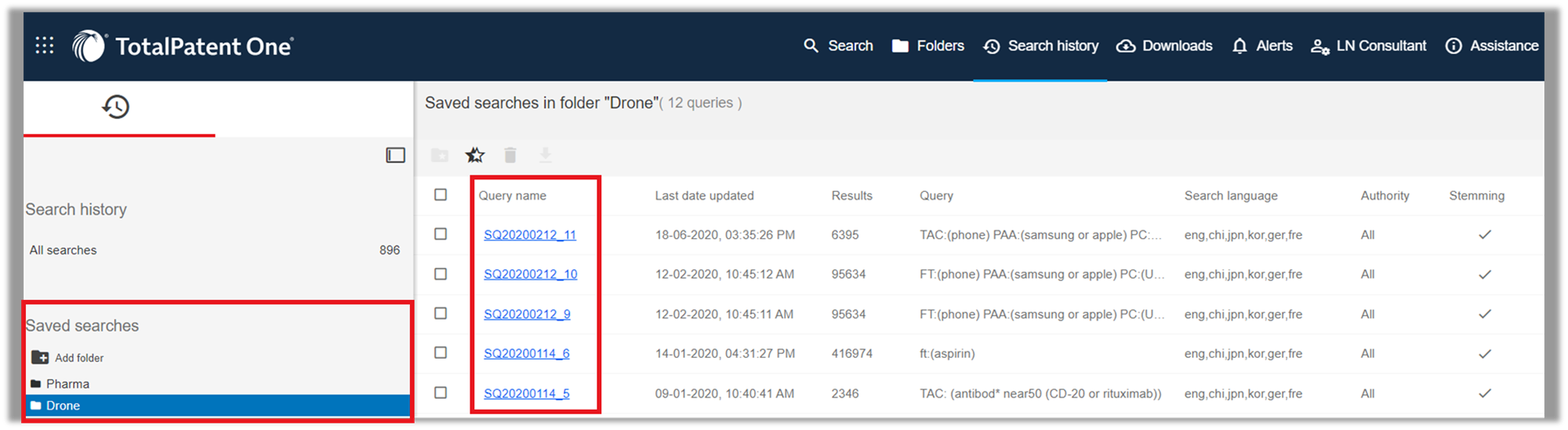The width and height of the screenshot is (1568, 430).
Task: Open query SQ20200212_11
Action: point(530,235)
